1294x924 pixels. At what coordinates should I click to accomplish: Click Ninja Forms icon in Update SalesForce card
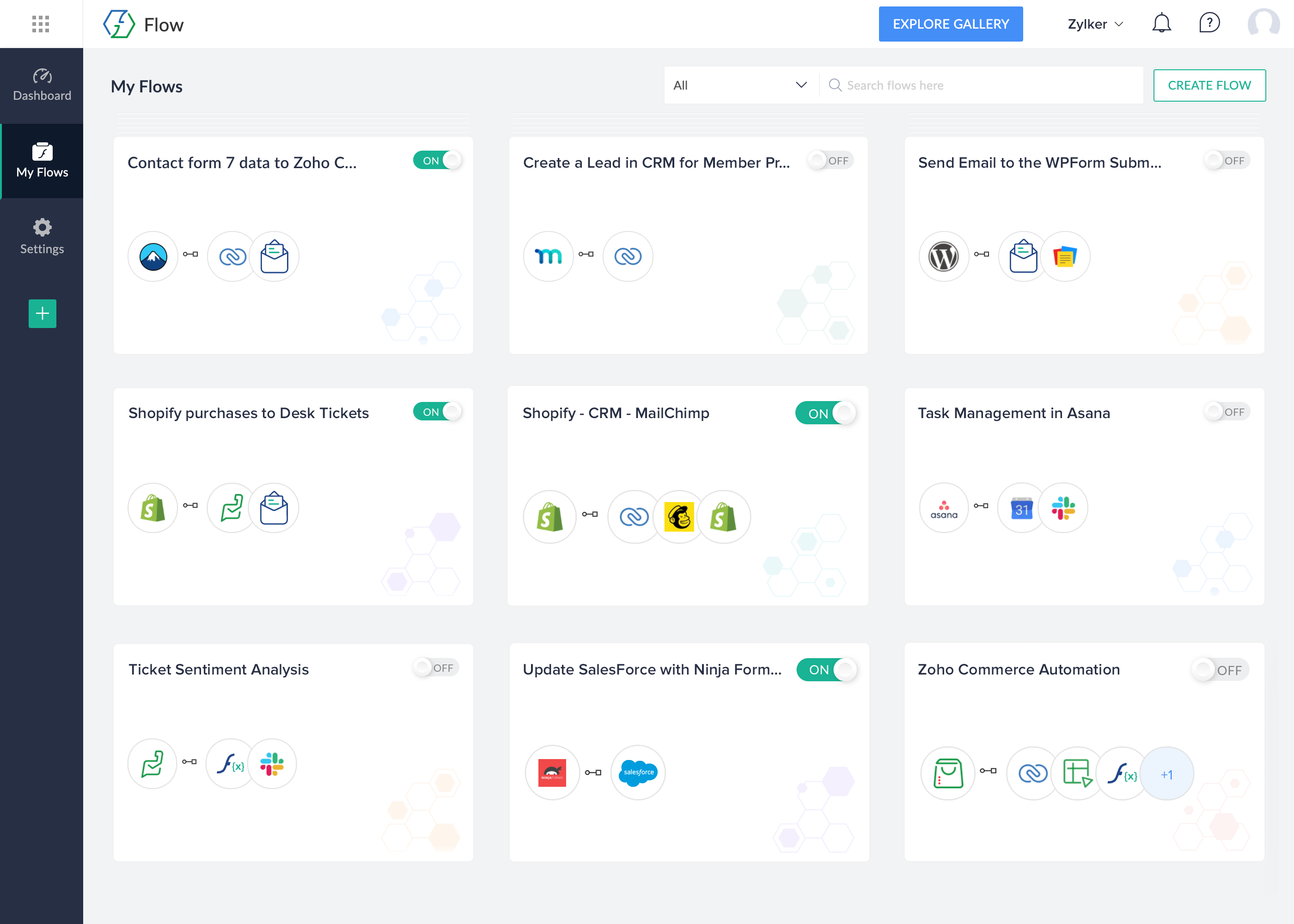[552, 772]
